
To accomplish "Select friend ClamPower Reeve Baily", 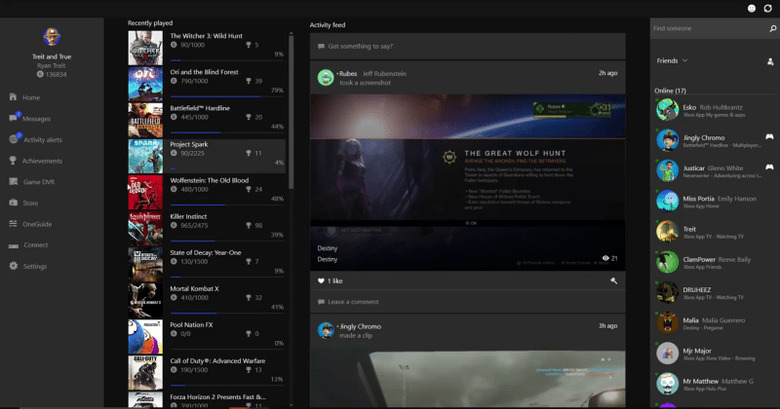I will point(714,262).
